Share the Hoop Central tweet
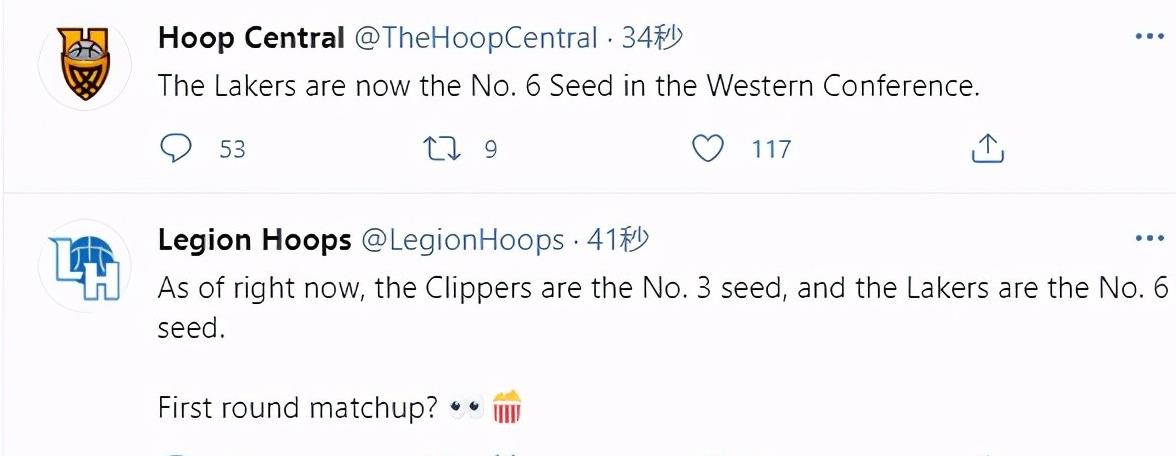This screenshot has width=1176, height=456. [x=987, y=149]
